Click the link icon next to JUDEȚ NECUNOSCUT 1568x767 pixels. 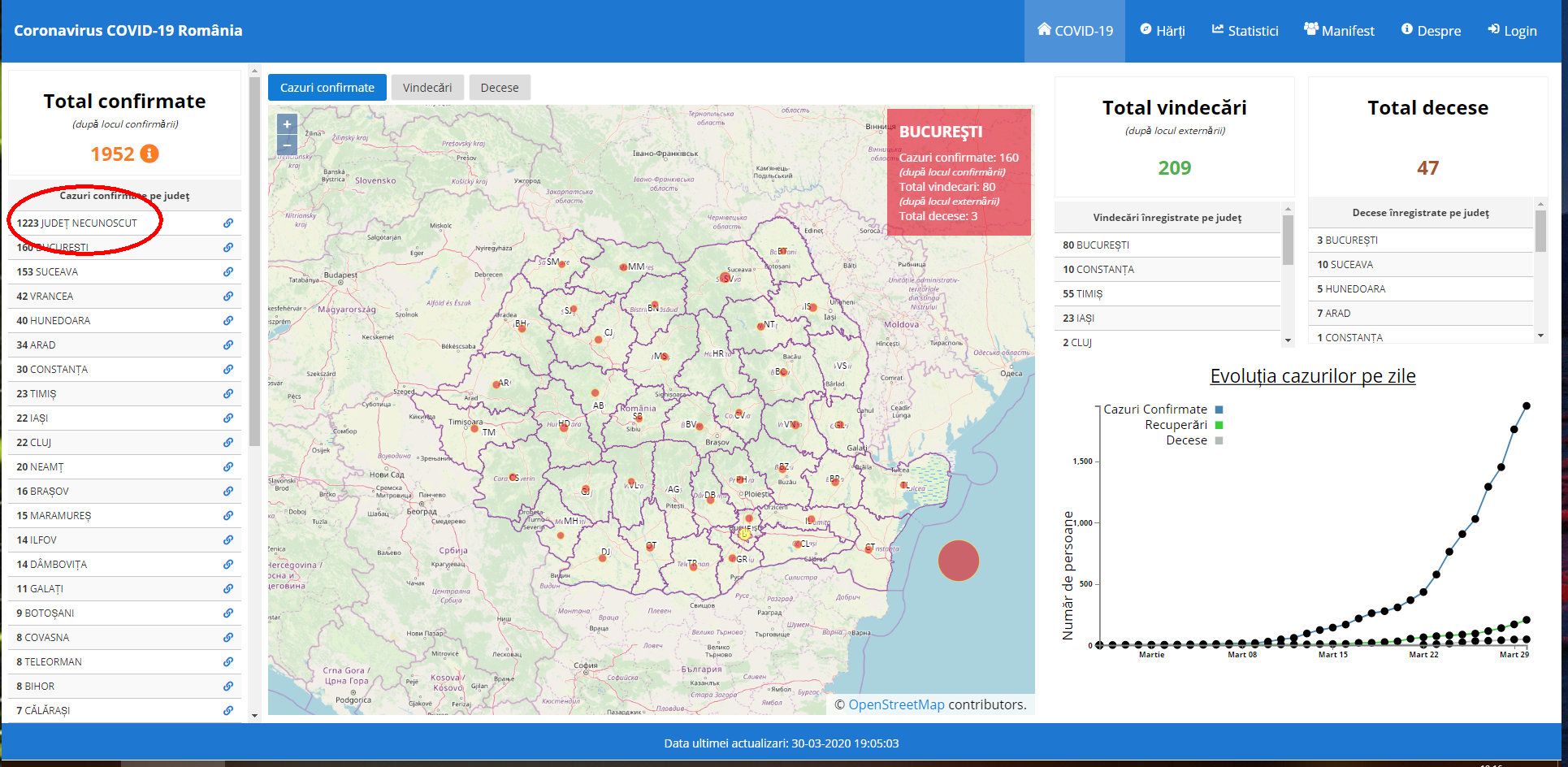tap(228, 223)
